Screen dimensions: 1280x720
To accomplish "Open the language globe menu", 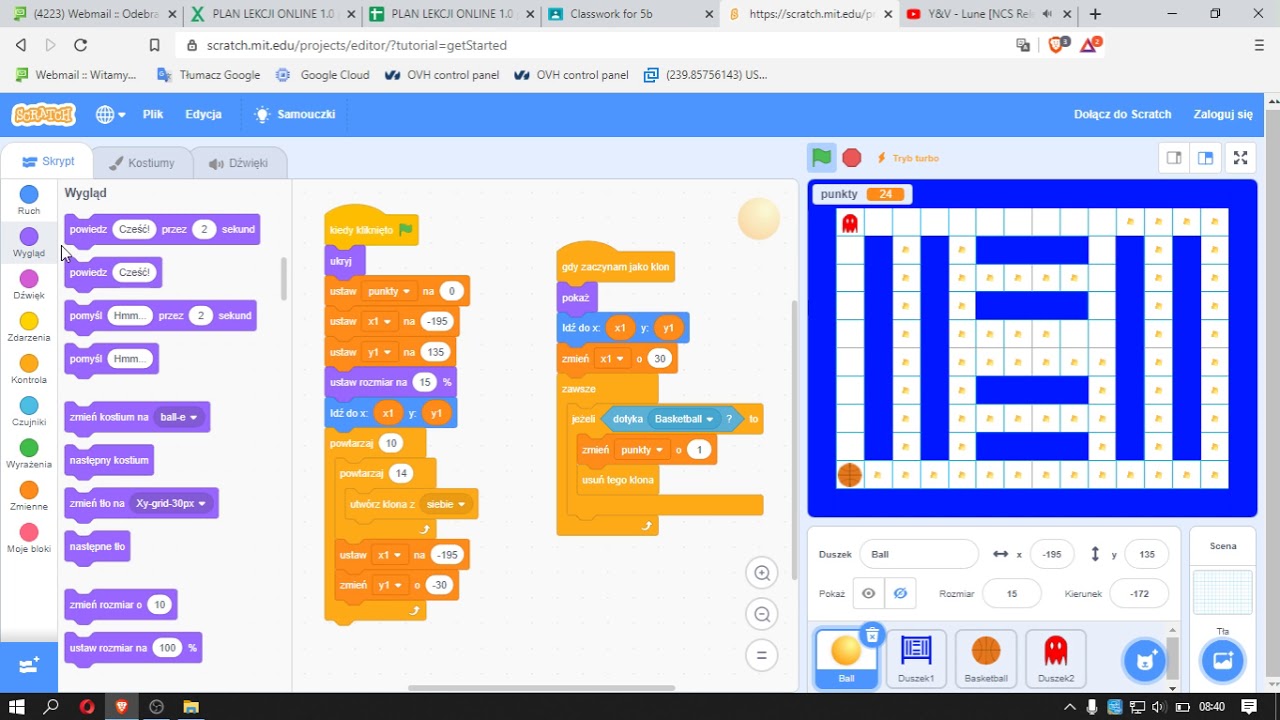I will coord(110,115).
